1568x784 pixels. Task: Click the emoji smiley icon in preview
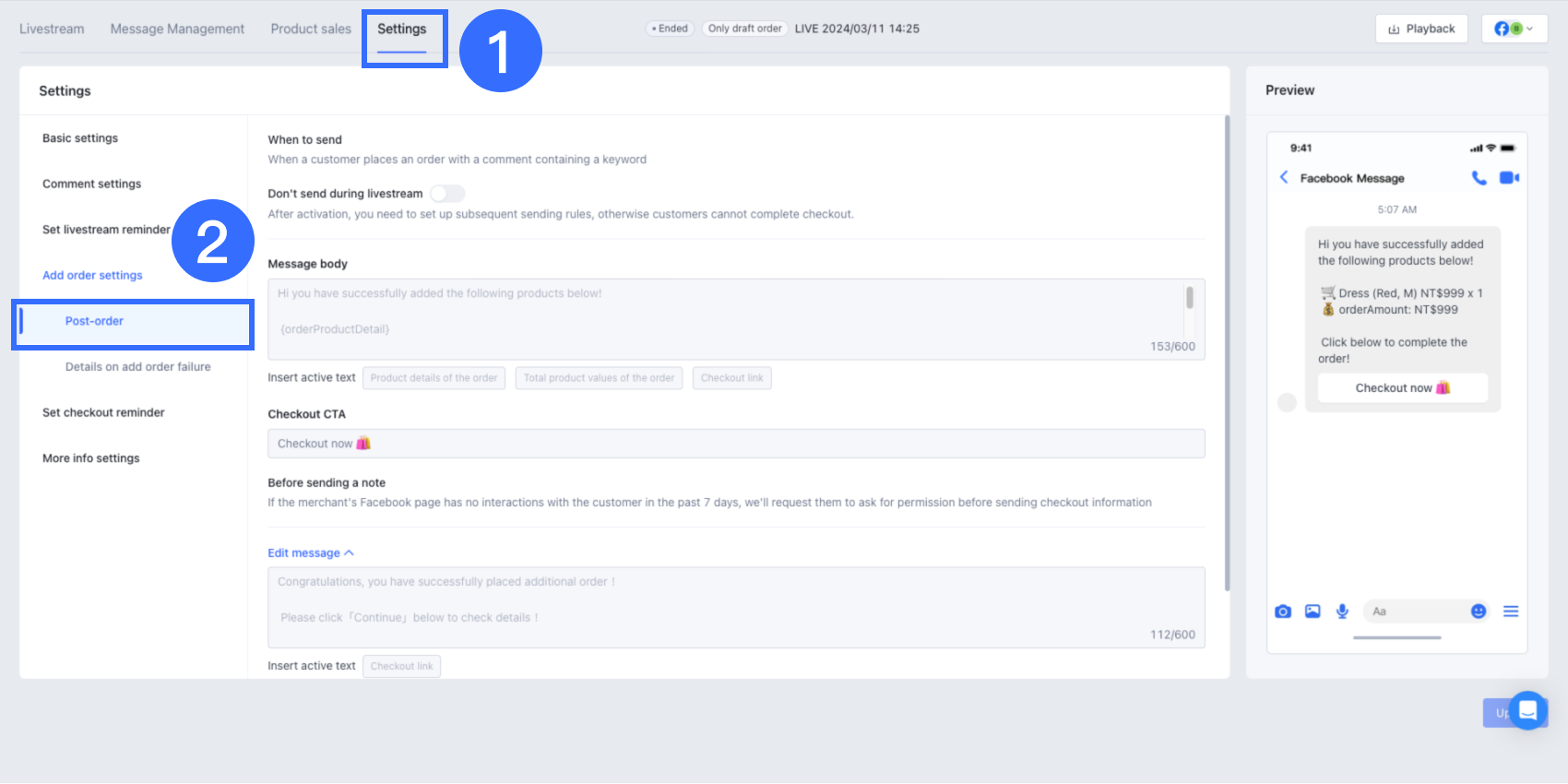point(1479,612)
